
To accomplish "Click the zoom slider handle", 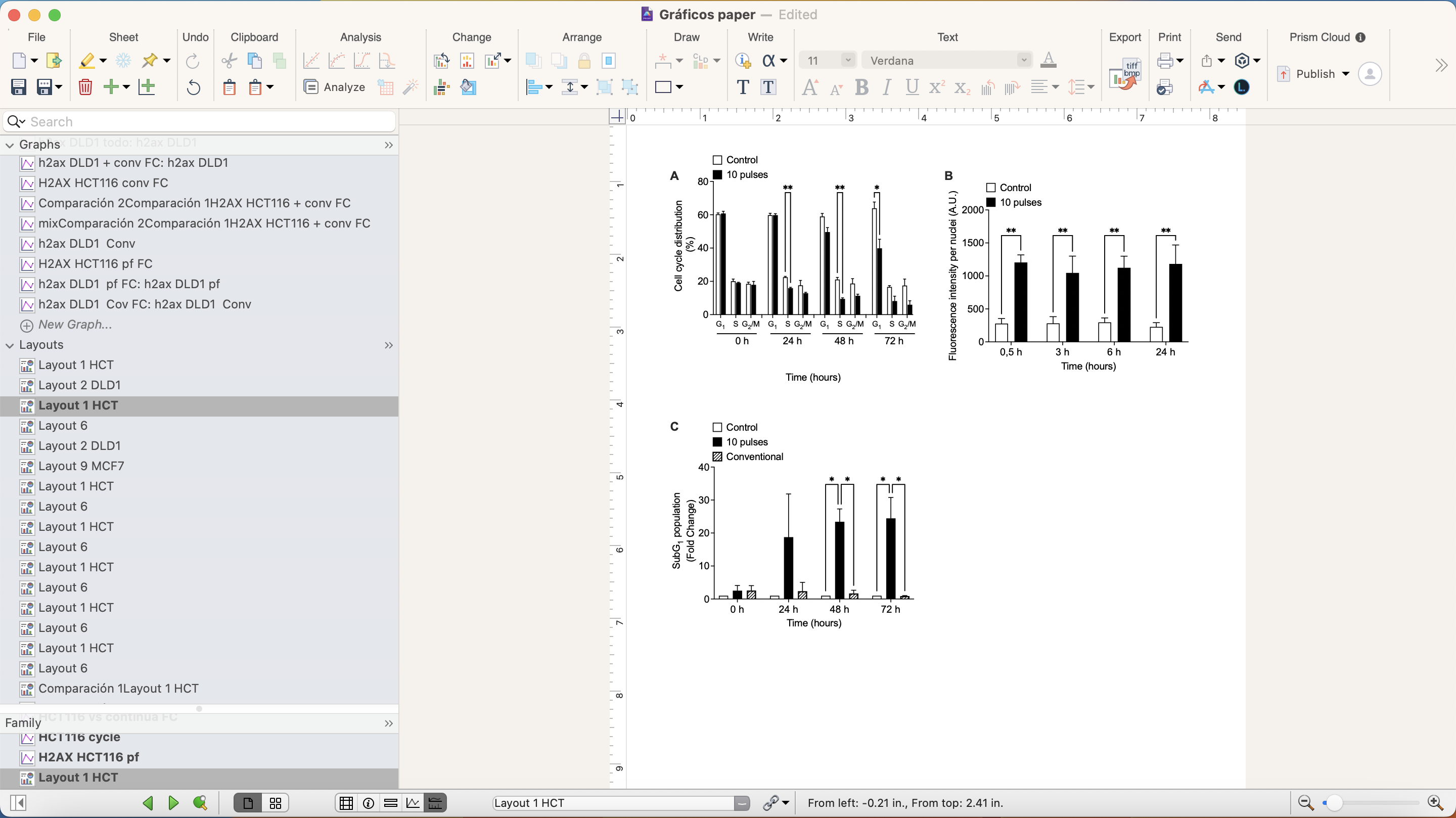I will point(1334,803).
